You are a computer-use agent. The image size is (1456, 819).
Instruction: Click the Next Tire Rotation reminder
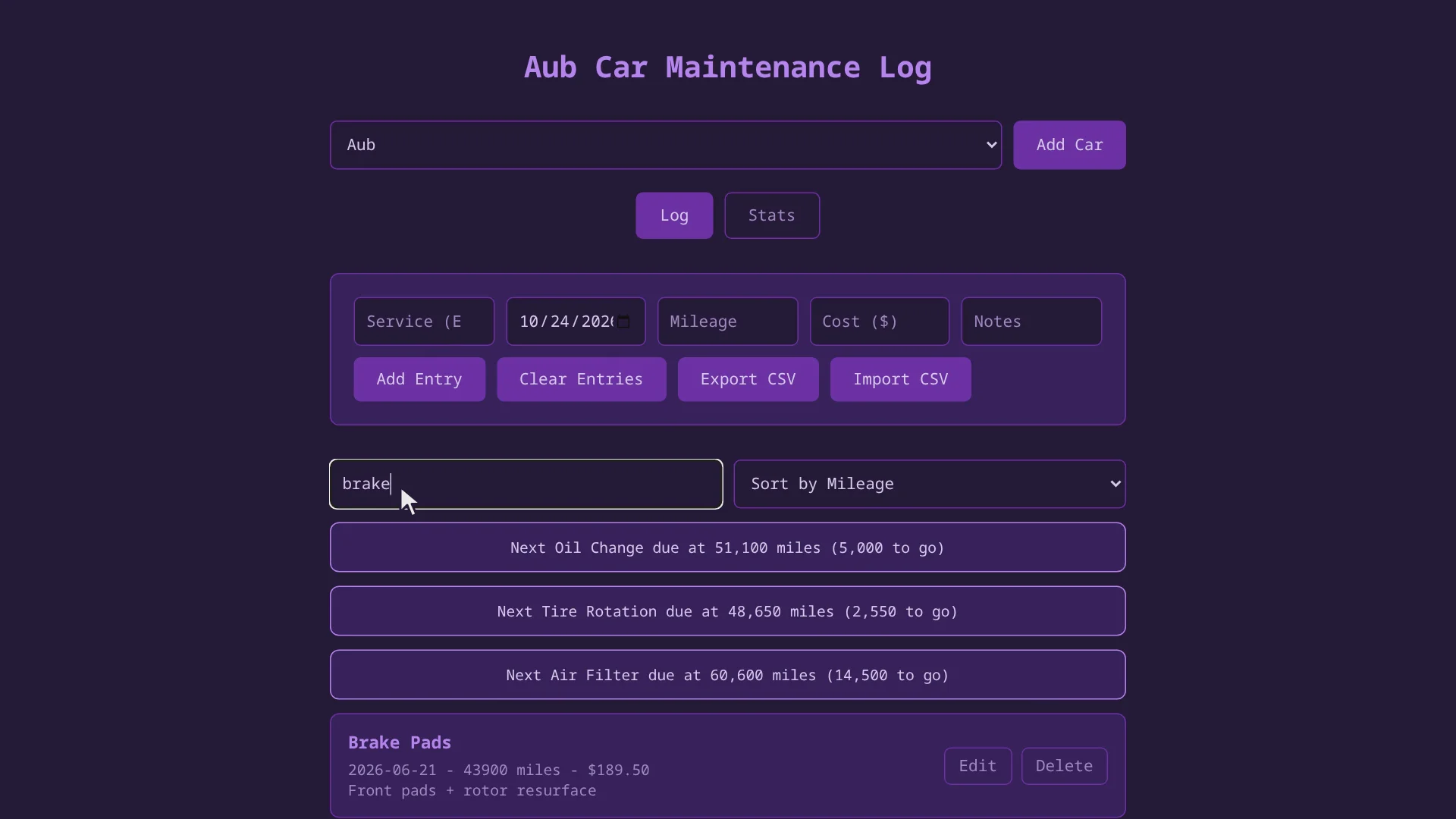pyautogui.click(x=727, y=611)
